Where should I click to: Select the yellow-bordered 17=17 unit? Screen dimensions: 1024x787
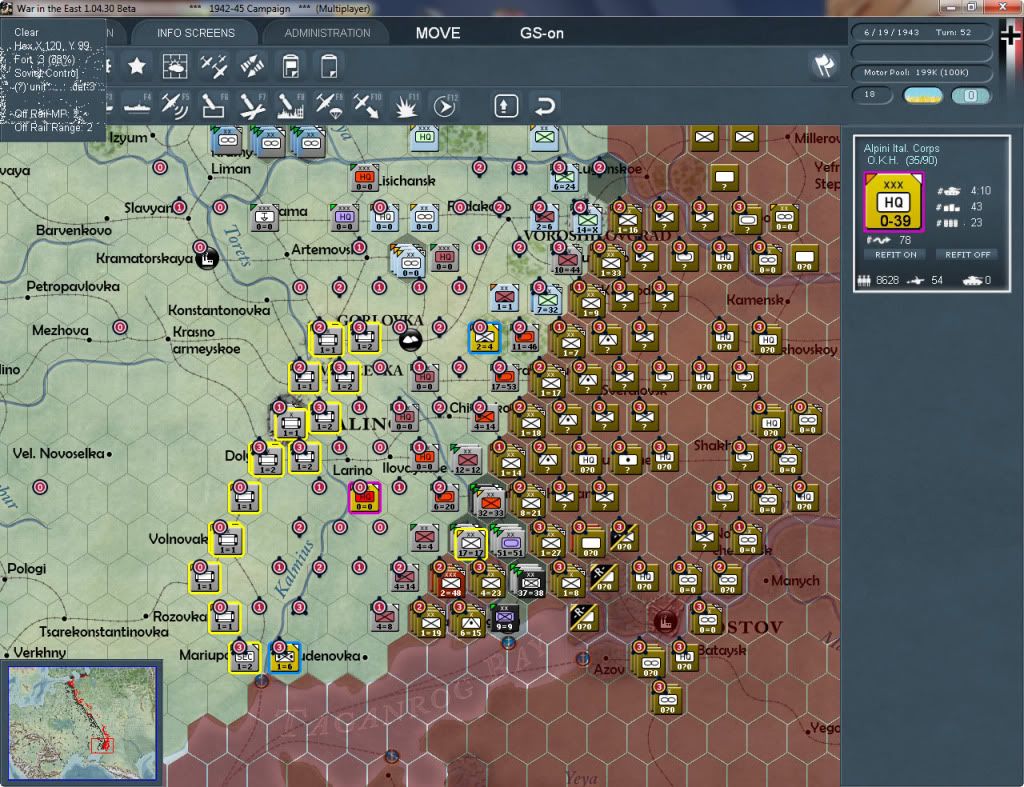click(x=470, y=544)
